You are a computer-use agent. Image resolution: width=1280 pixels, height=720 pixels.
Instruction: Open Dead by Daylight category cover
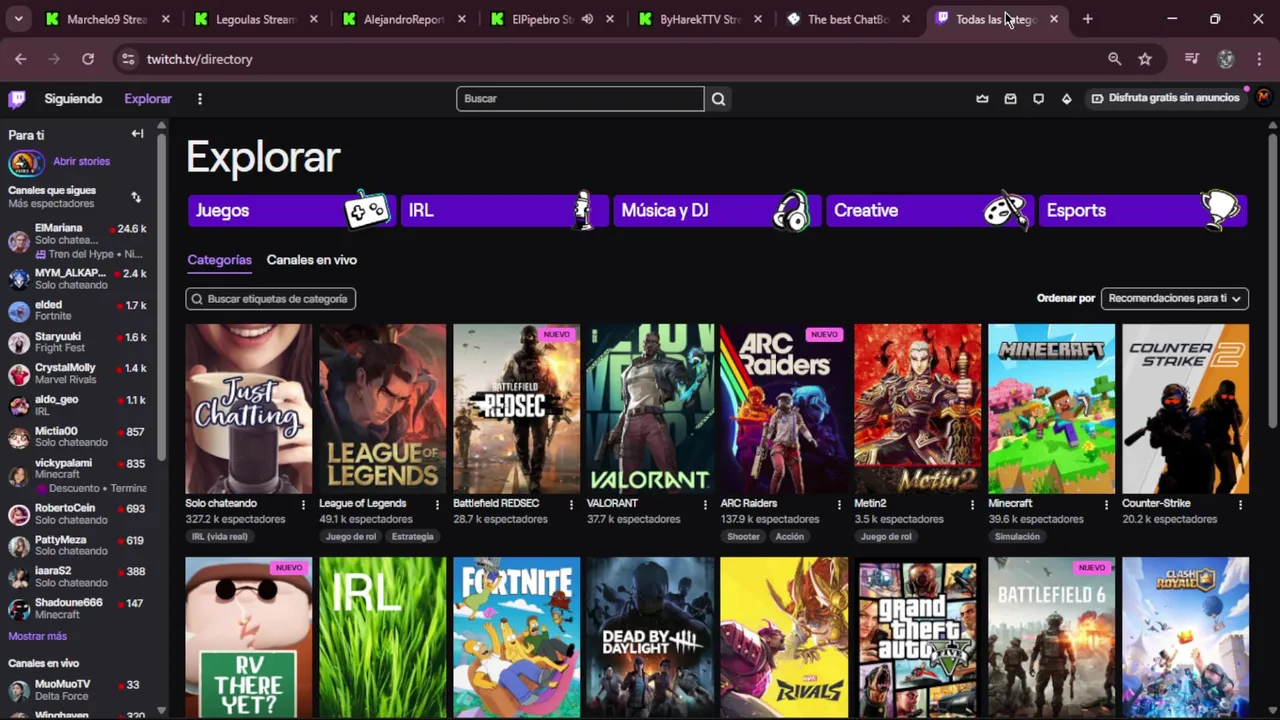(650, 637)
